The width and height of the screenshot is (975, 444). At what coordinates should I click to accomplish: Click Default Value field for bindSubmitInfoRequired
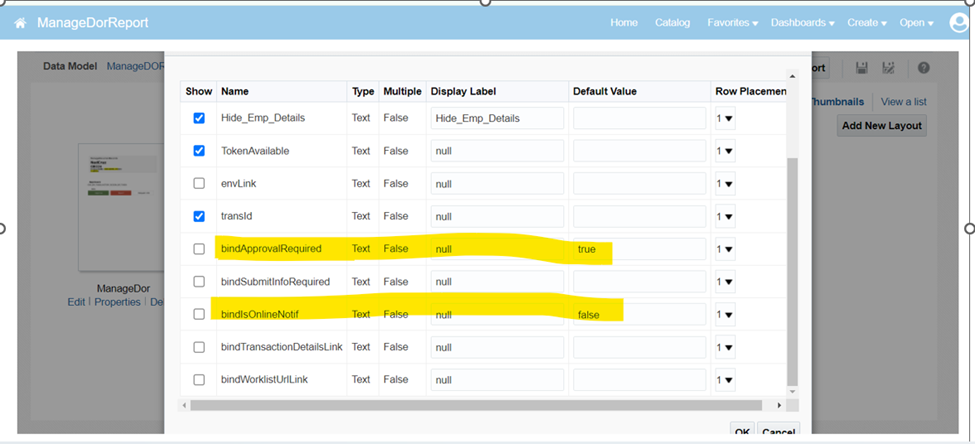click(639, 282)
